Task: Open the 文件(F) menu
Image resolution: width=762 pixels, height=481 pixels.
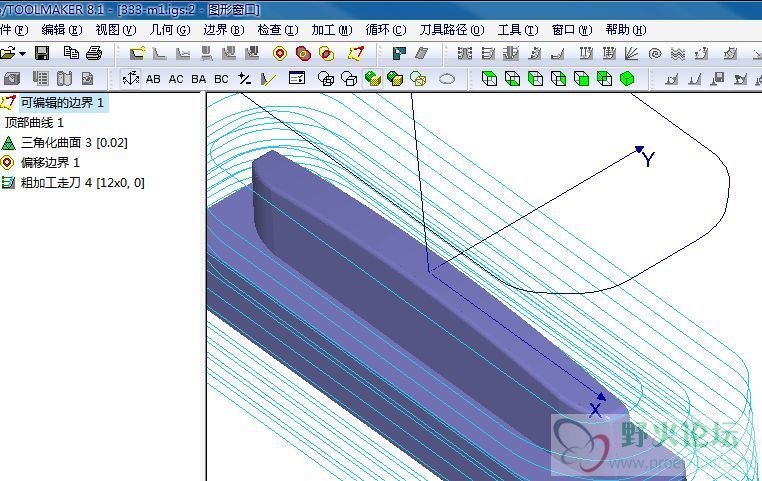Action: (x=14, y=30)
